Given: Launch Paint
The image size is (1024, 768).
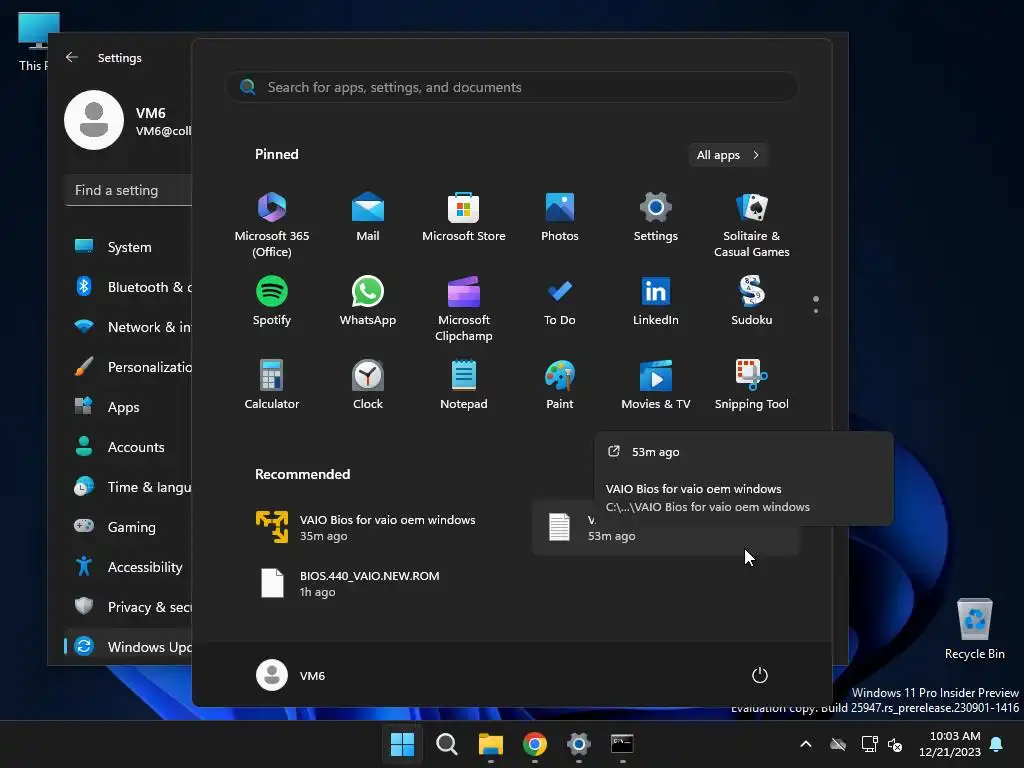Looking at the screenshot, I should [560, 384].
